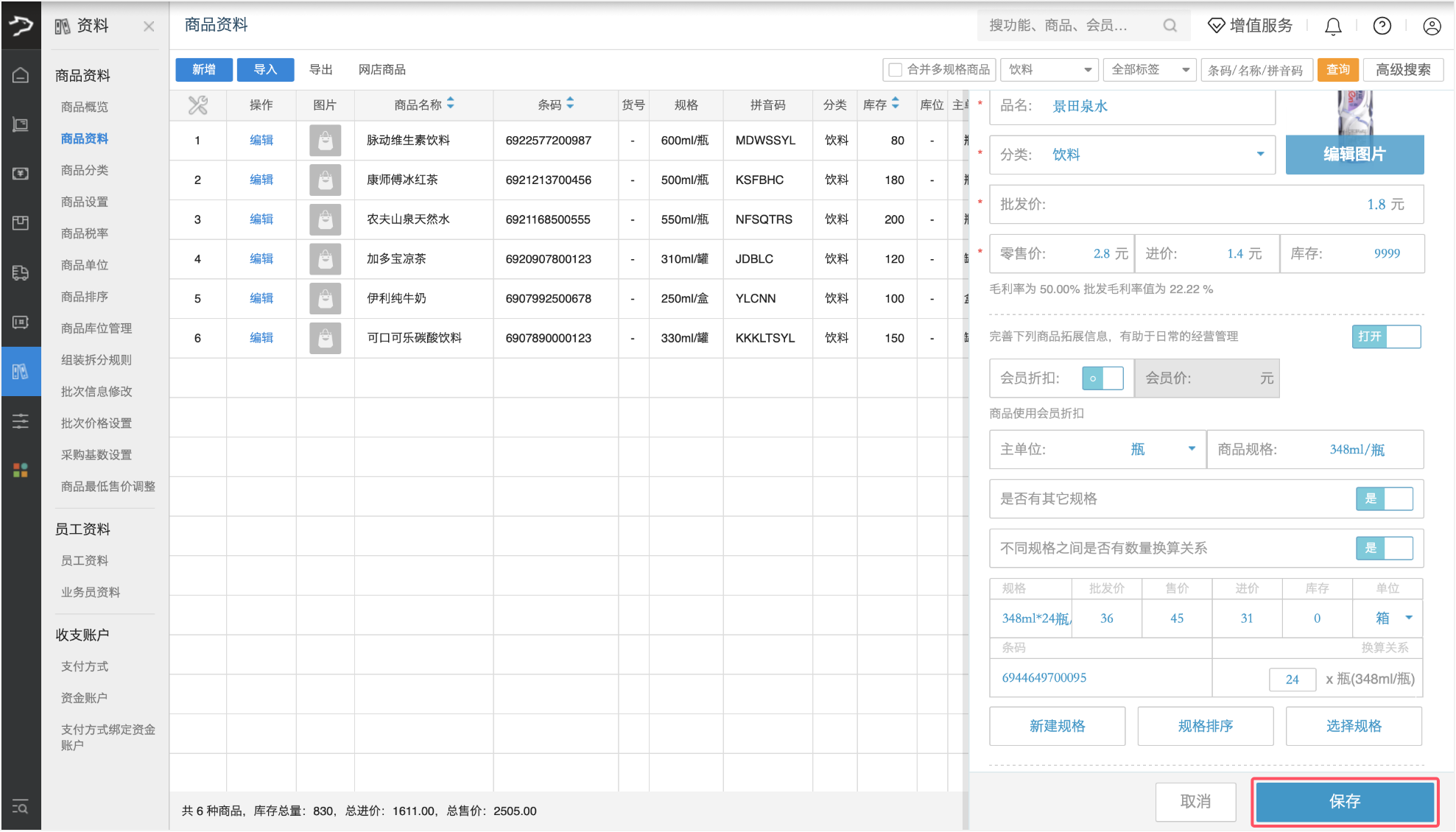This screenshot has width=1456, height=832.
Task: Click 编辑 link for 脉动维生素饮料
Action: coord(261,140)
